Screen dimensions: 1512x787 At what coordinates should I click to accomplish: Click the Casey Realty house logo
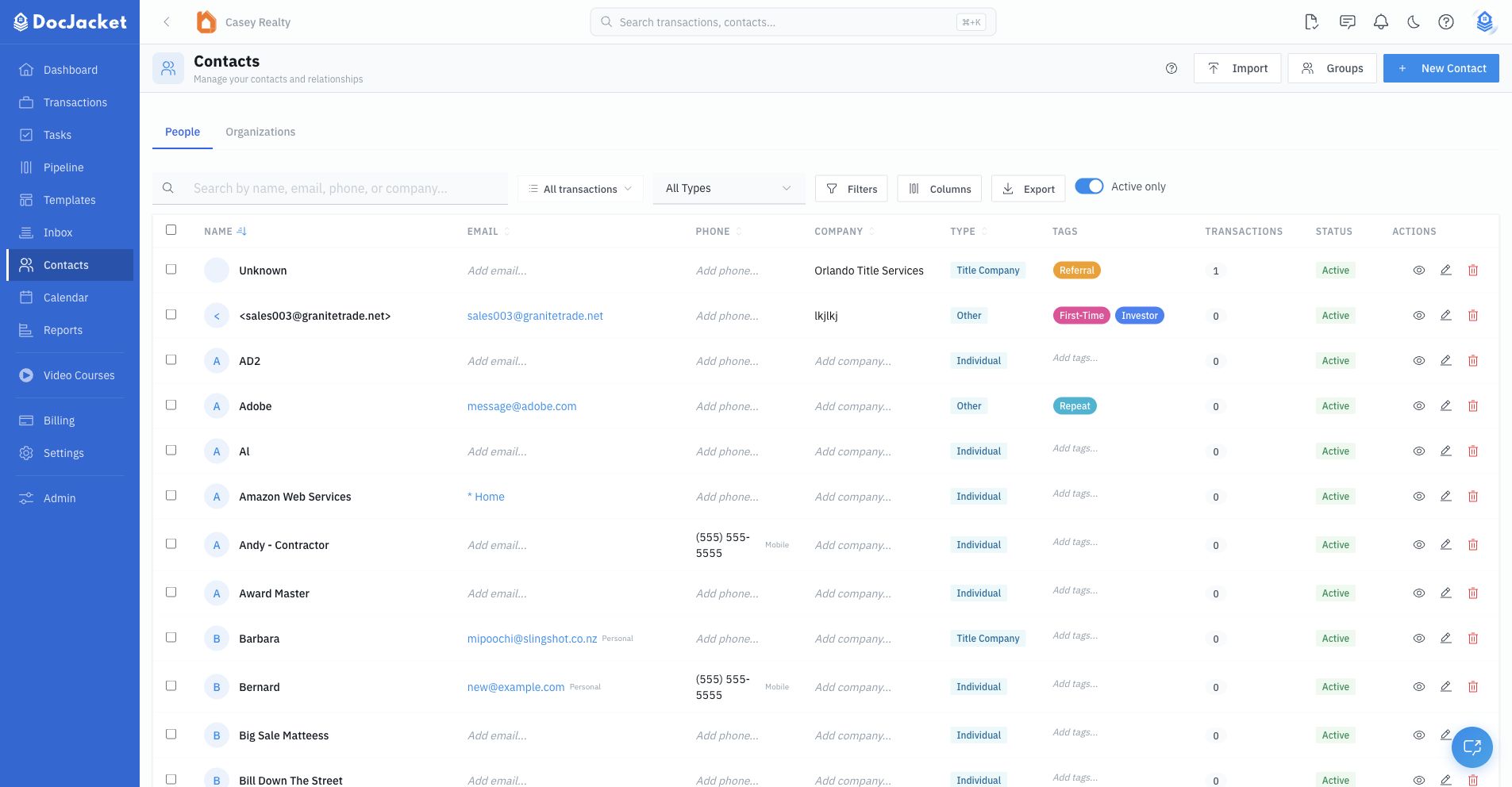click(206, 22)
